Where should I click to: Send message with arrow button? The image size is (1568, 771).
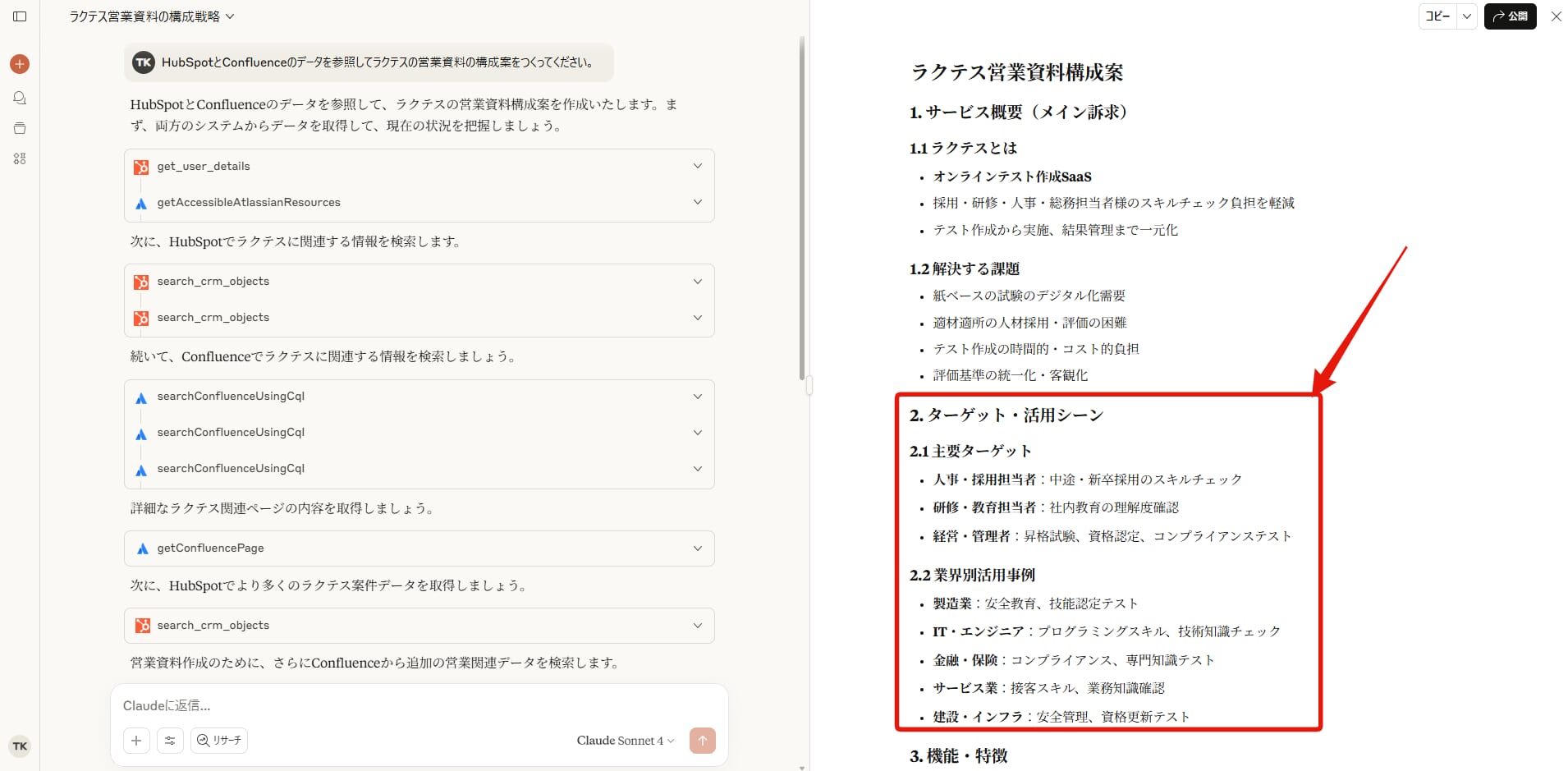click(703, 741)
